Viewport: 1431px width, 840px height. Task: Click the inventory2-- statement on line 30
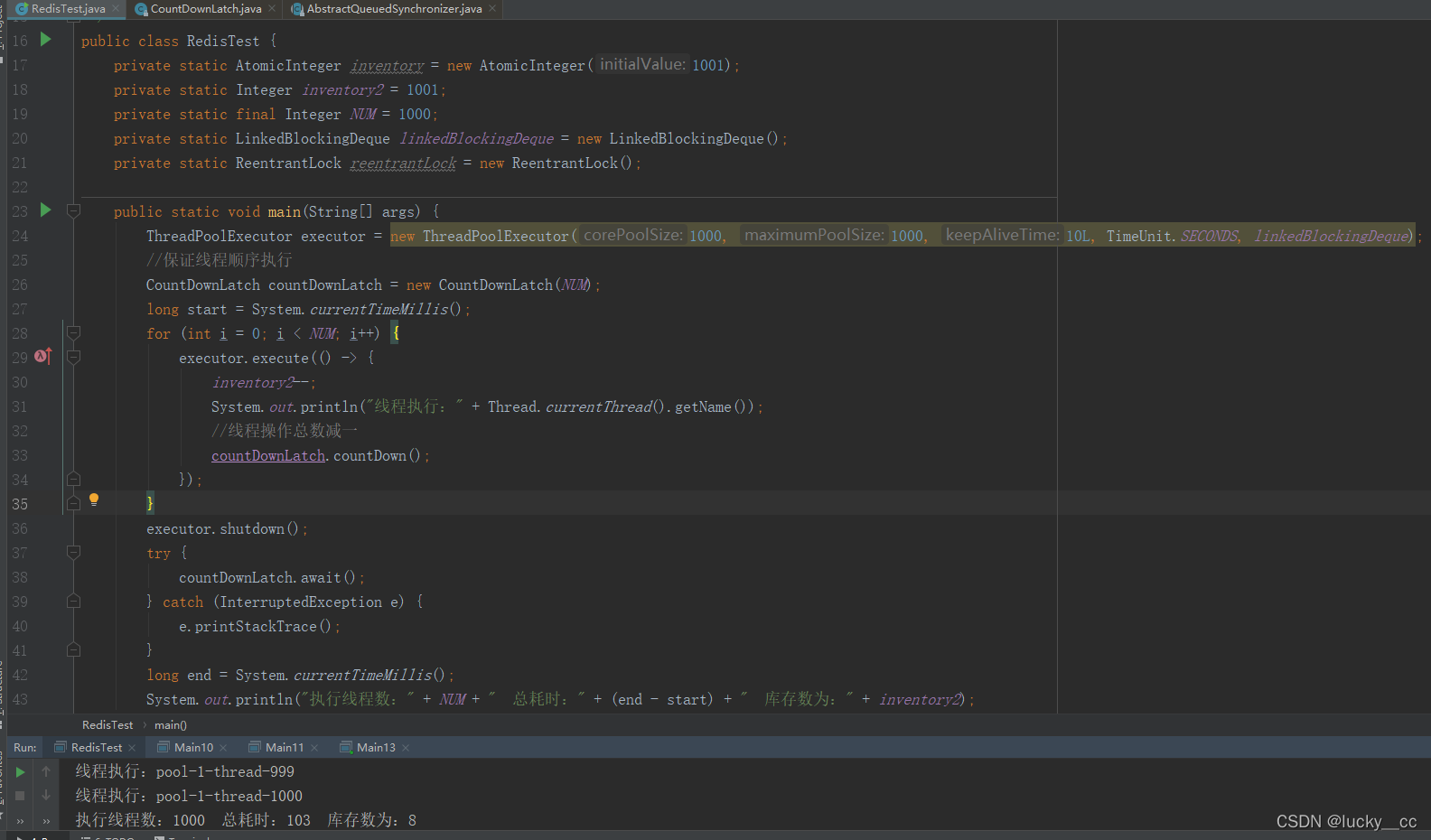coord(264,382)
